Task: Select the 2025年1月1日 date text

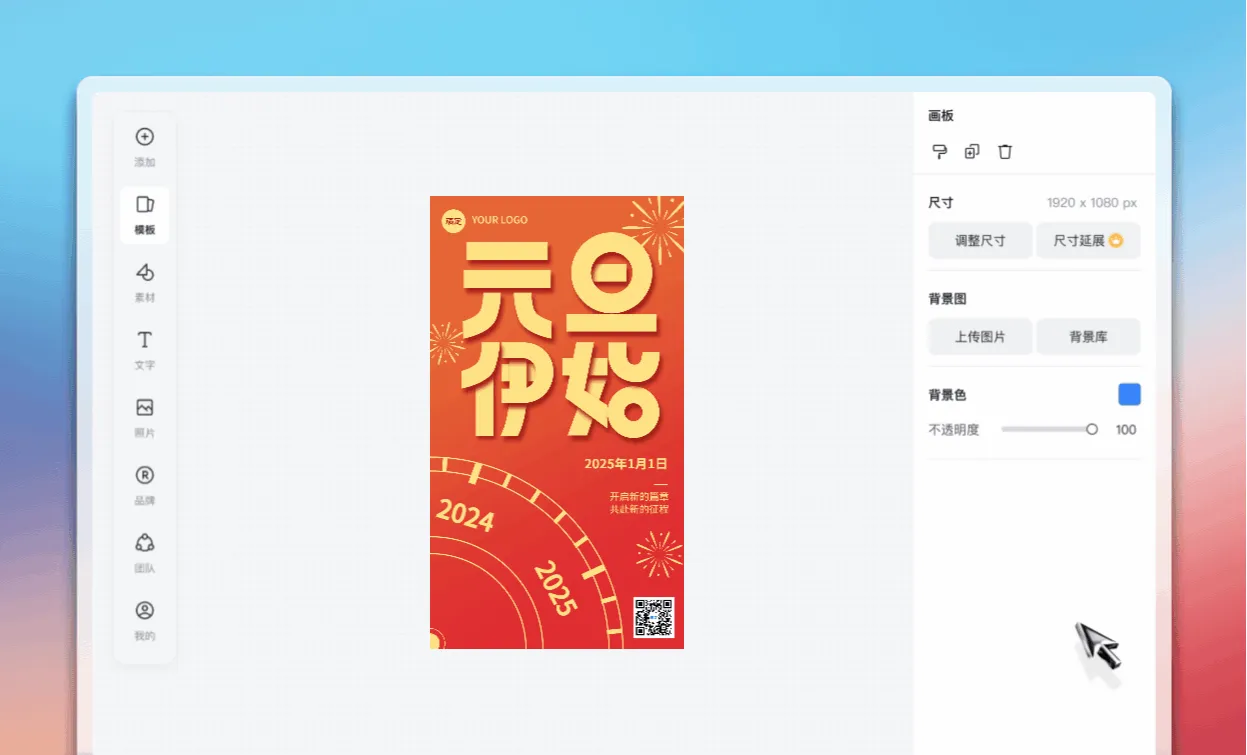Action: point(626,464)
